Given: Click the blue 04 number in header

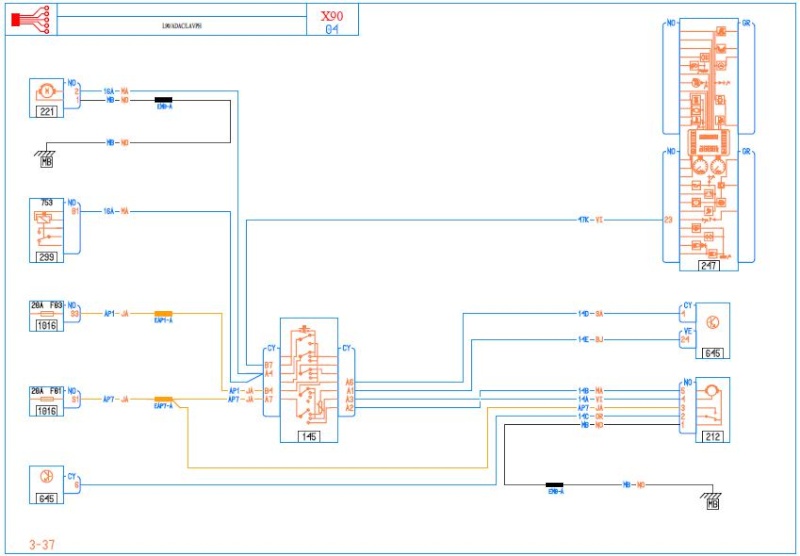Looking at the screenshot, I should pyautogui.click(x=332, y=29).
